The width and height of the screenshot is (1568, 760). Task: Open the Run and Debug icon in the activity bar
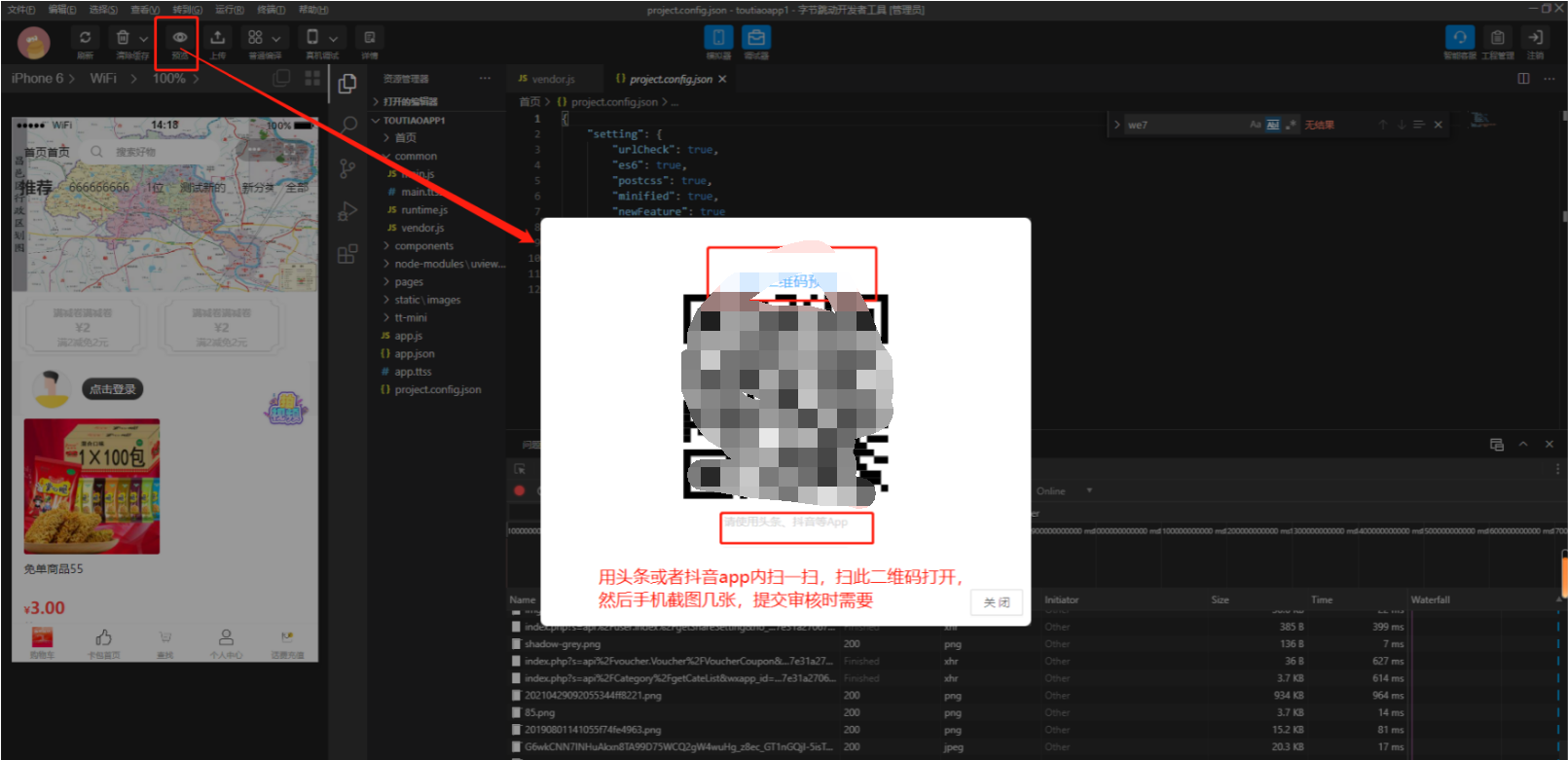[x=347, y=211]
